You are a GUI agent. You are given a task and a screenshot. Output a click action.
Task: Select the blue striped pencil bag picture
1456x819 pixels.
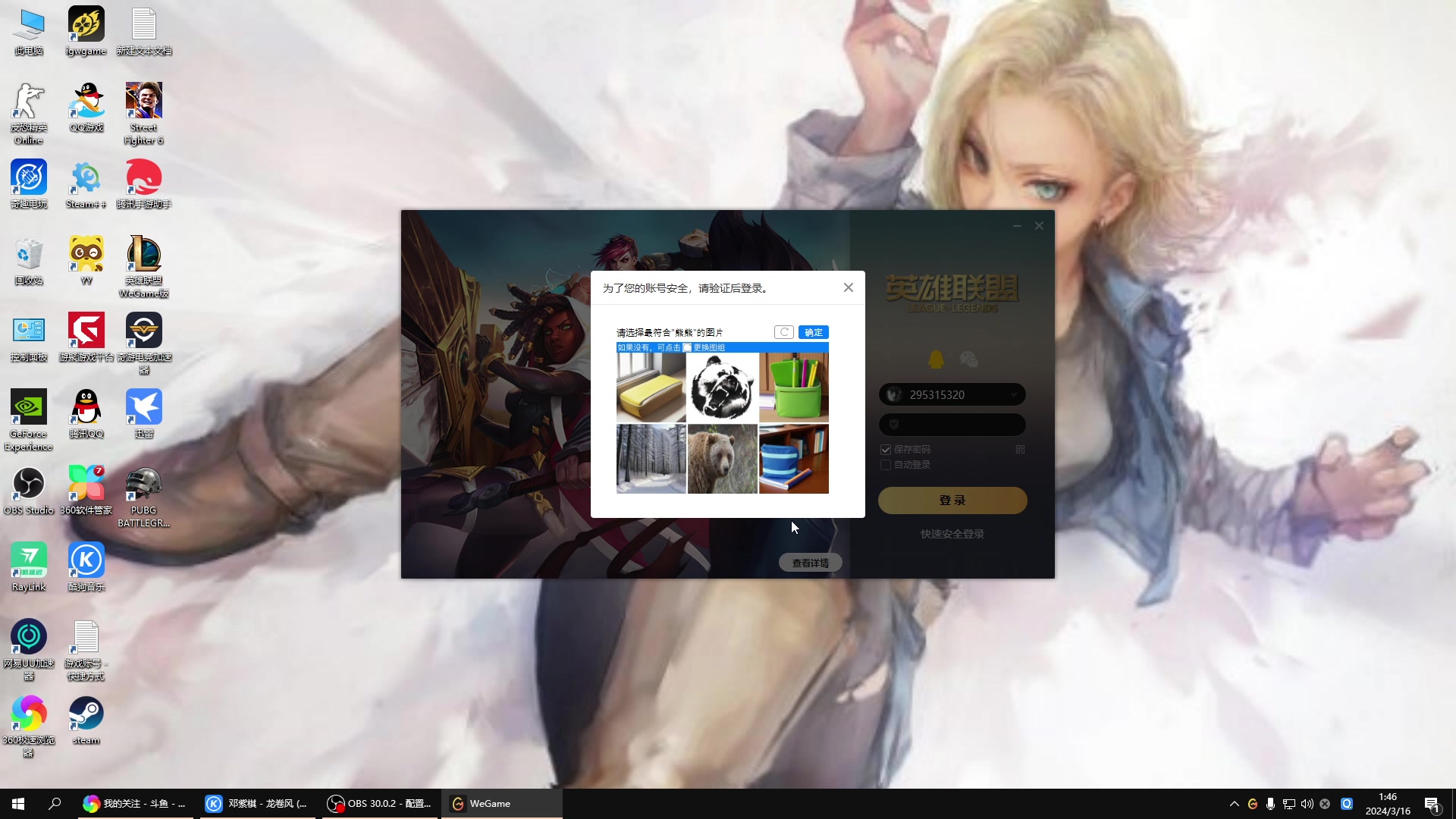tap(794, 459)
